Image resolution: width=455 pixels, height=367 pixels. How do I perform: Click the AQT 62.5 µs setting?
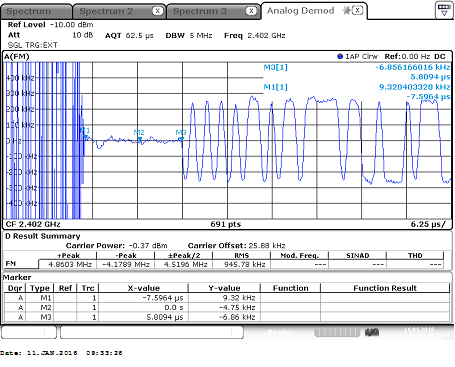tap(129, 36)
